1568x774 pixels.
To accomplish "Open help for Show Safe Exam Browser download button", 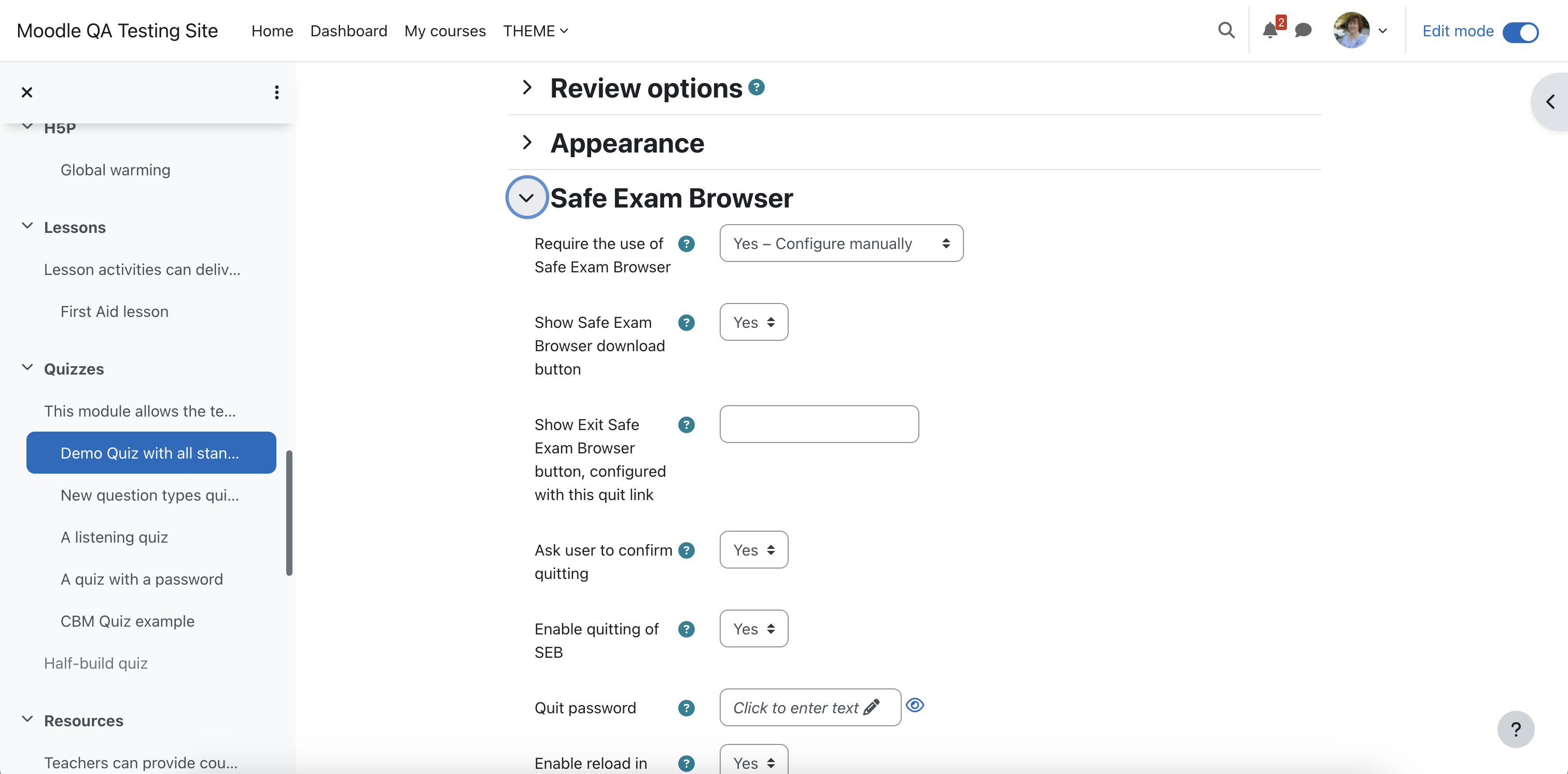I will click(x=686, y=322).
